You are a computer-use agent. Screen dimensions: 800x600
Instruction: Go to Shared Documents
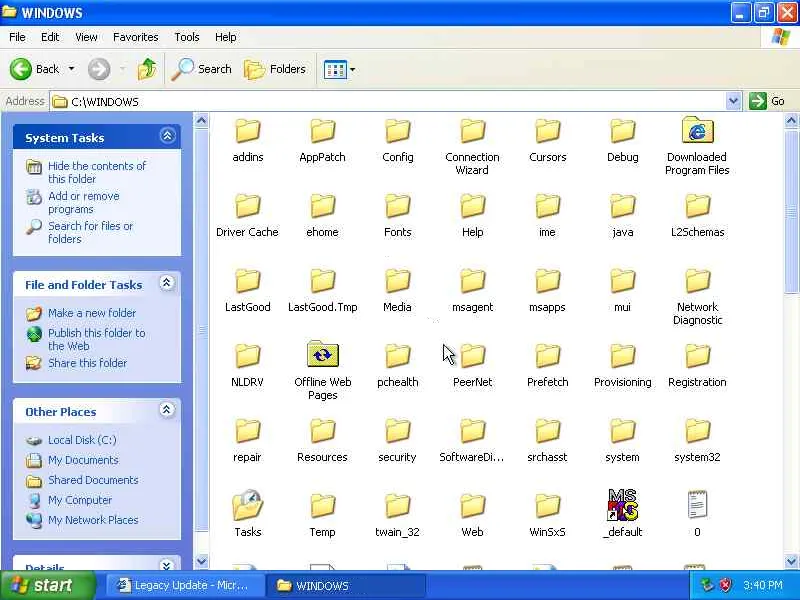coord(93,480)
